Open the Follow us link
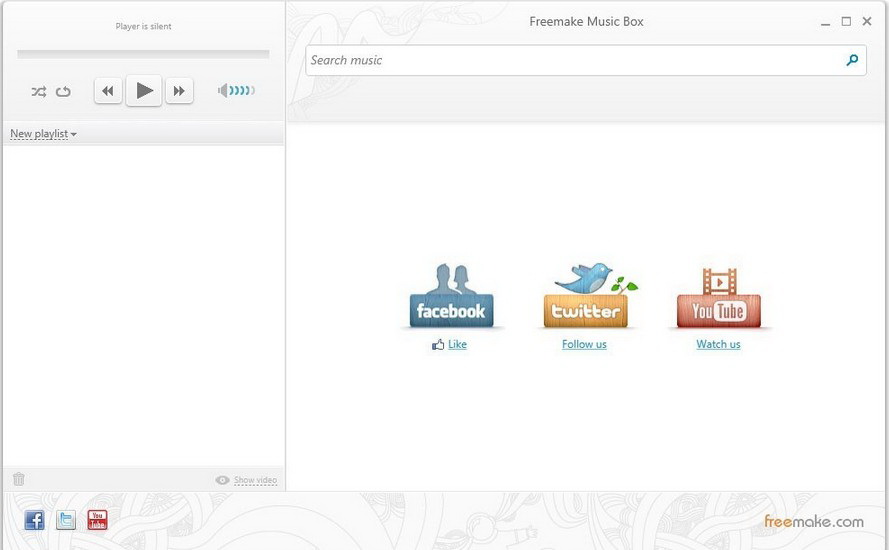 (584, 344)
